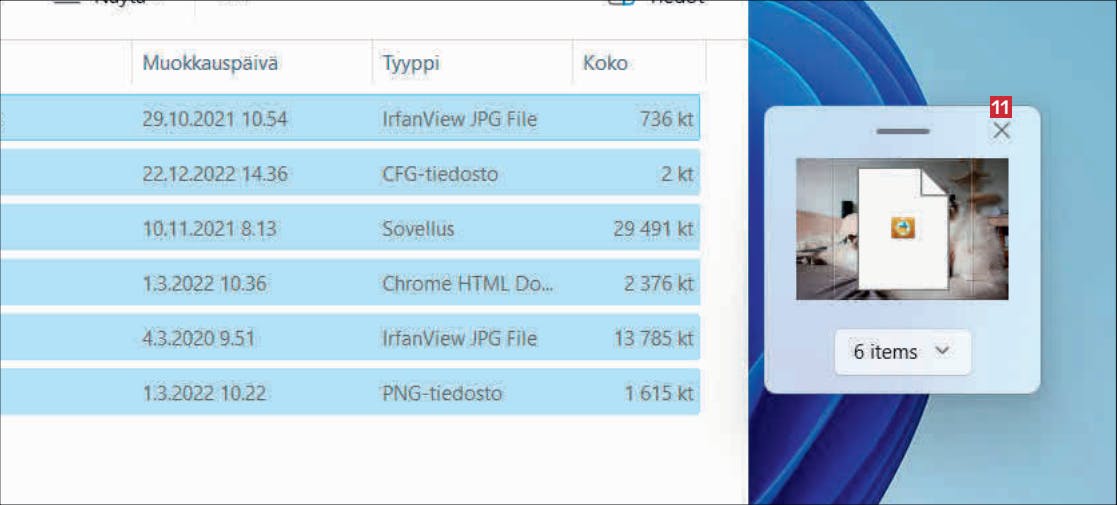Click the 29.10.2021 10.54 date cell
The height and width of the screenshot is (505, 1117).
coord(214,119)
